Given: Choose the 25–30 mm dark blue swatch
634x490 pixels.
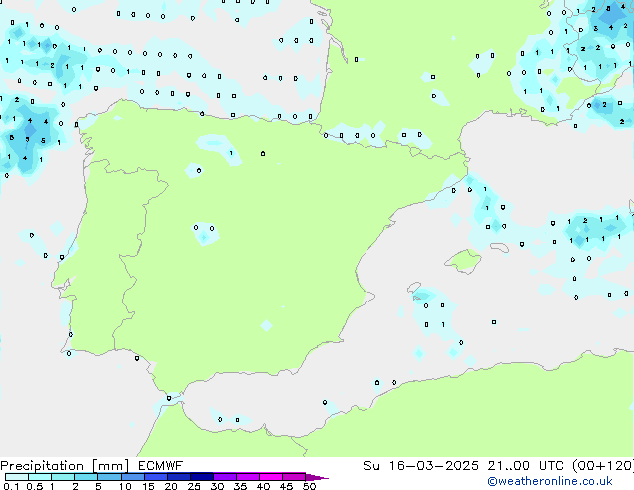Looking at the screenshot, I should pyautogui.click(x=202, y=477).
